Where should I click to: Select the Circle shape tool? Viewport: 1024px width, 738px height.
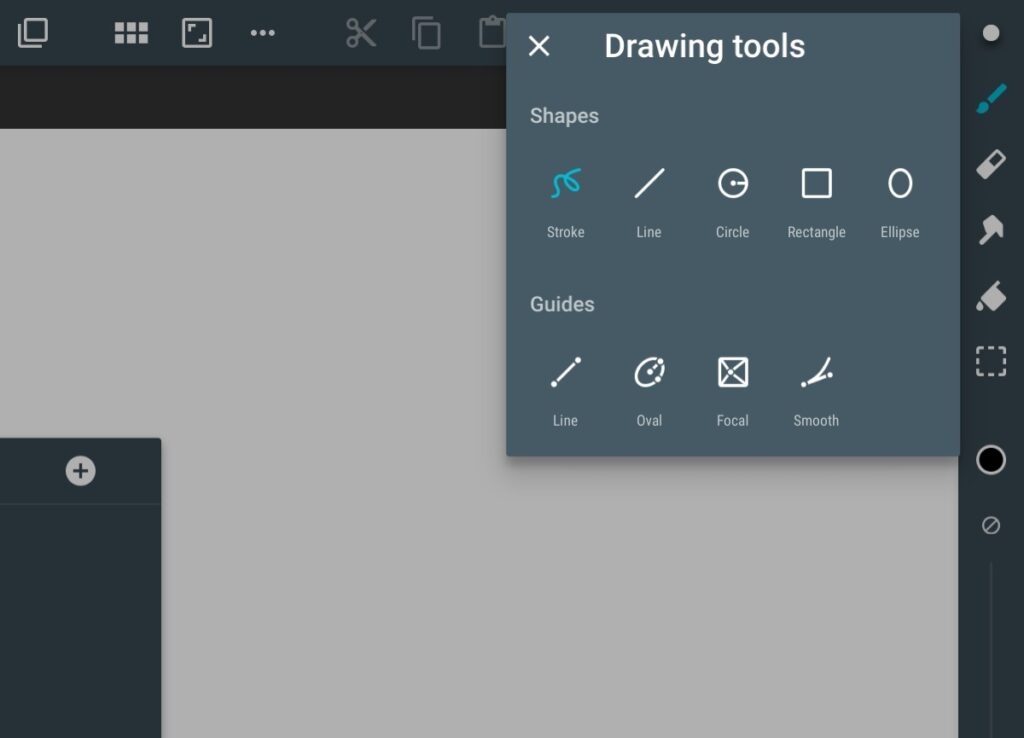pyautogui.click(x=733, y=202)
